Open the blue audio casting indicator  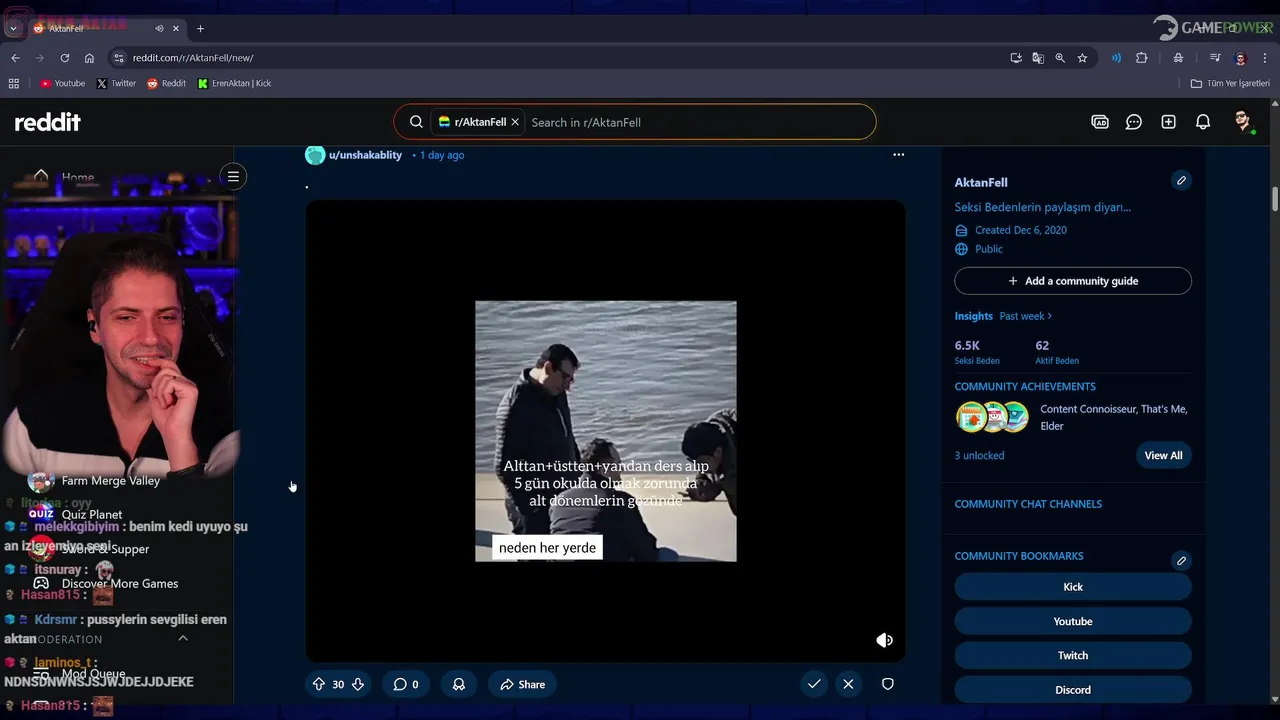(x=1116, y=58)
